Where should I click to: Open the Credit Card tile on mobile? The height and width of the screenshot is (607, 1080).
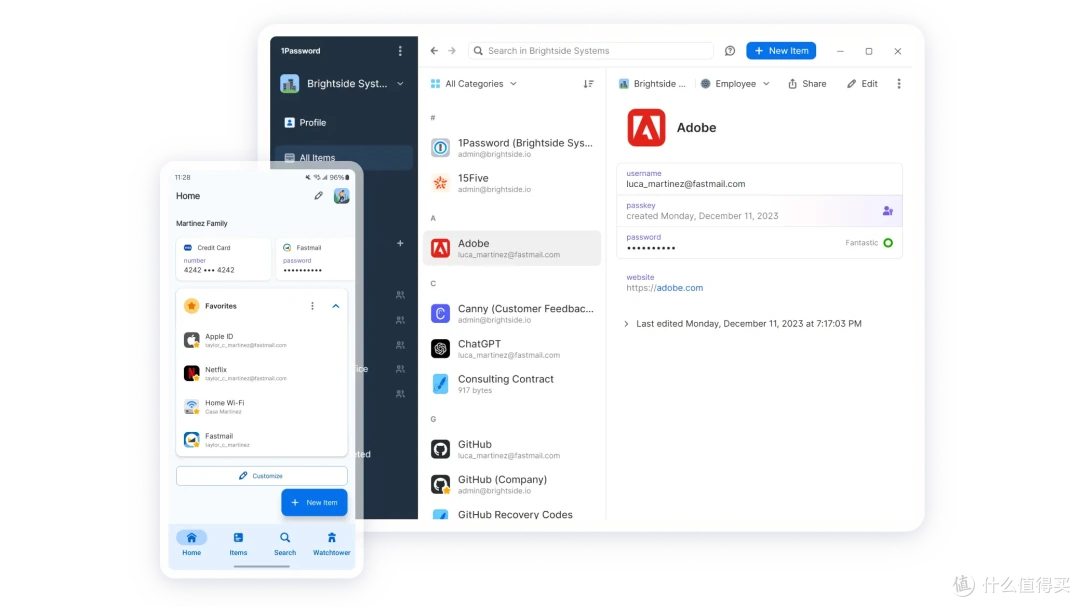(x=223, y=258)
